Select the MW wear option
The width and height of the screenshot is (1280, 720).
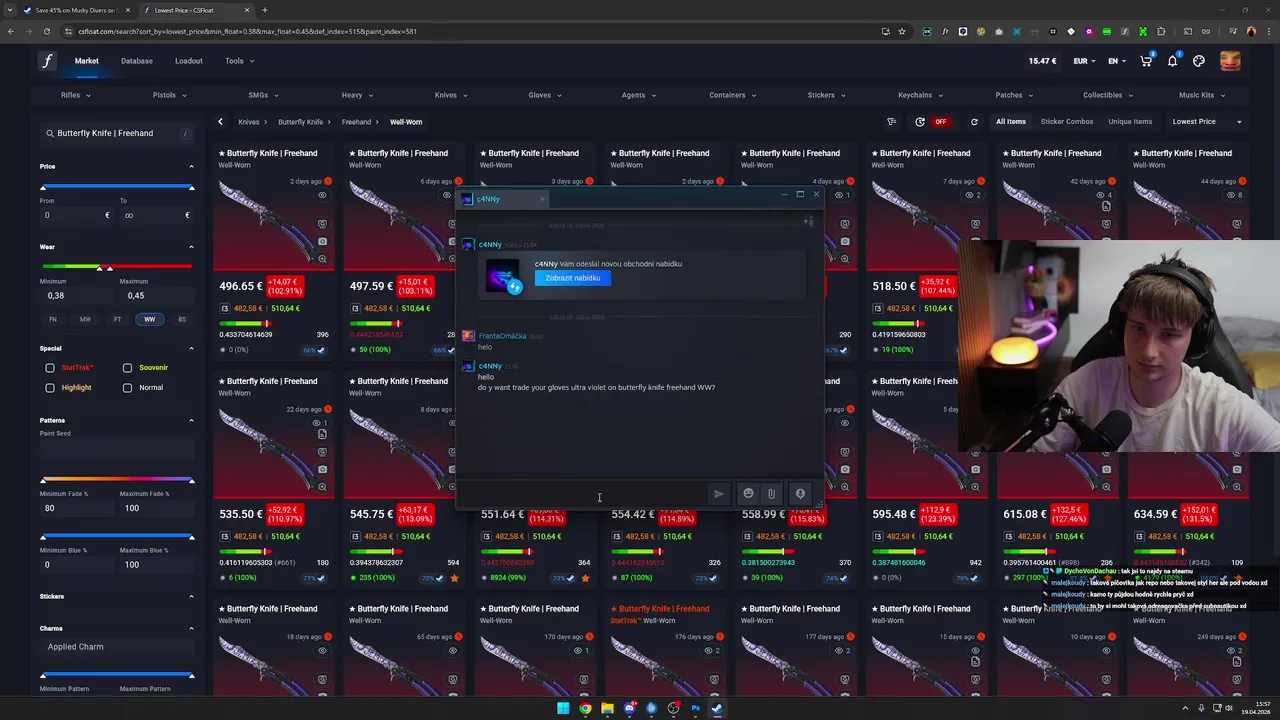click(x=85, y=319)
